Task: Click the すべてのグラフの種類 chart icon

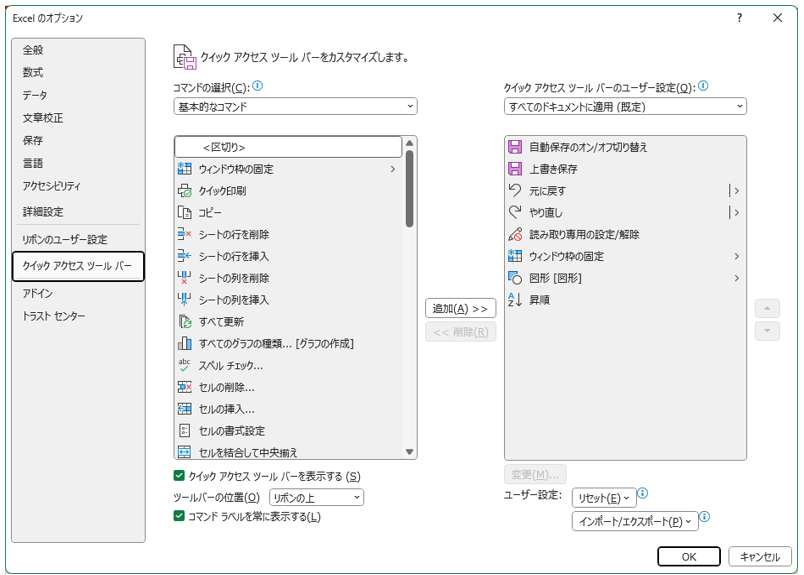Action: pyautogui.click(x=185, y=343)
